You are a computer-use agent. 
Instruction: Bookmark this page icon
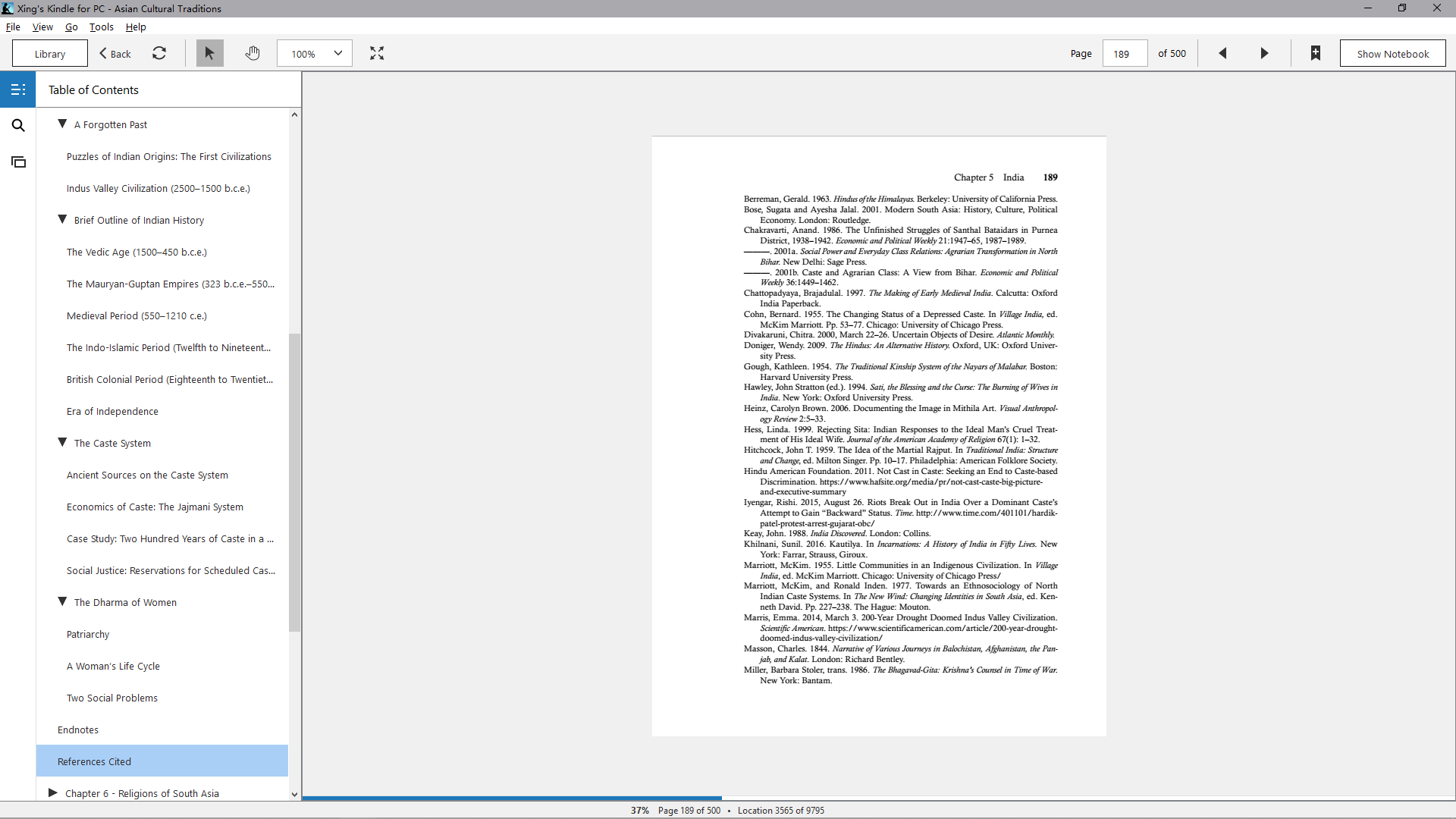(x=1316, y=53)
